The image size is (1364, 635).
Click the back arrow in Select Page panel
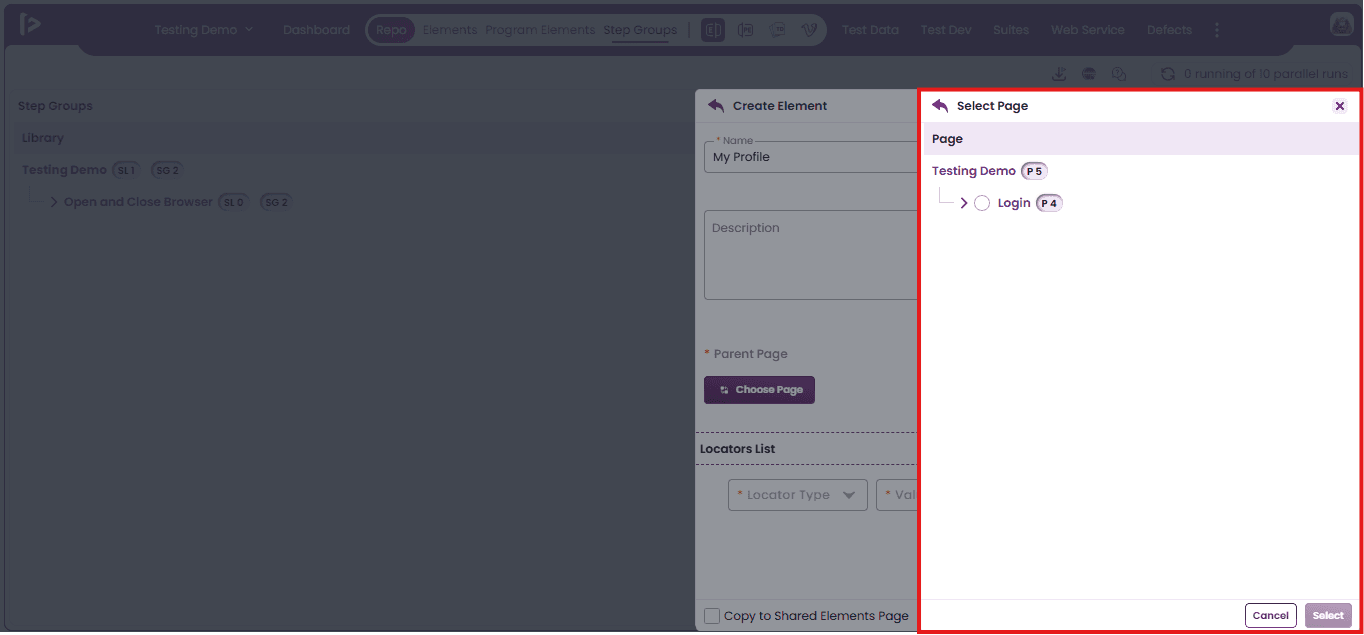click(940, 105)
